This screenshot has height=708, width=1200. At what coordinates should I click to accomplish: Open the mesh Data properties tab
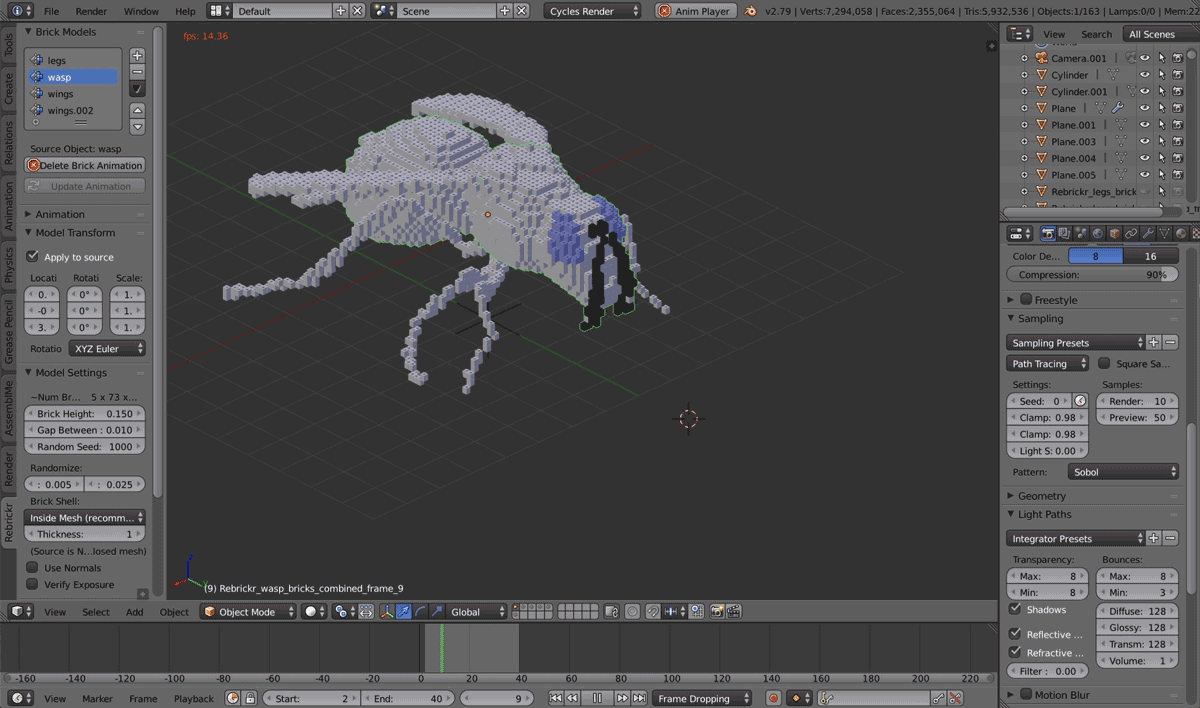[x=1164, y=233]
